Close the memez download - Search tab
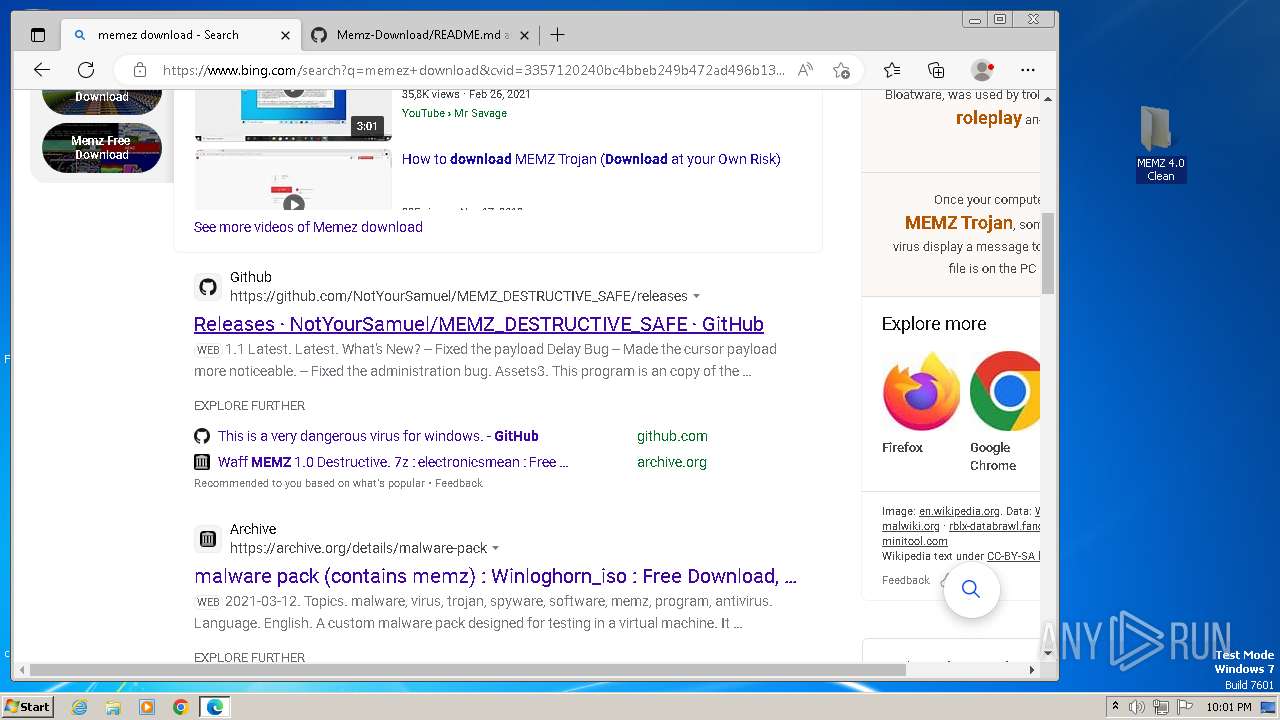 (285, 35)
